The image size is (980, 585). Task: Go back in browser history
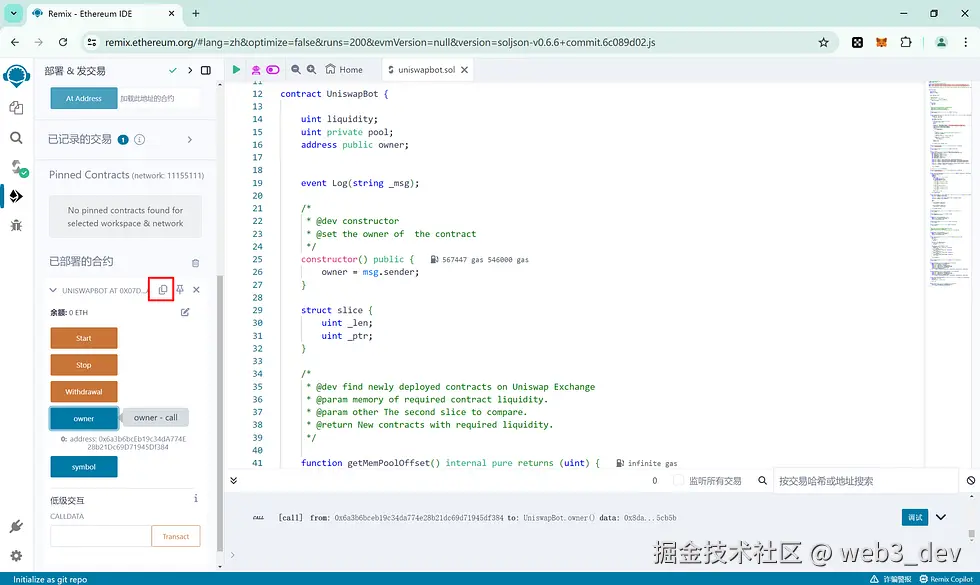click(x=15, y=42)
